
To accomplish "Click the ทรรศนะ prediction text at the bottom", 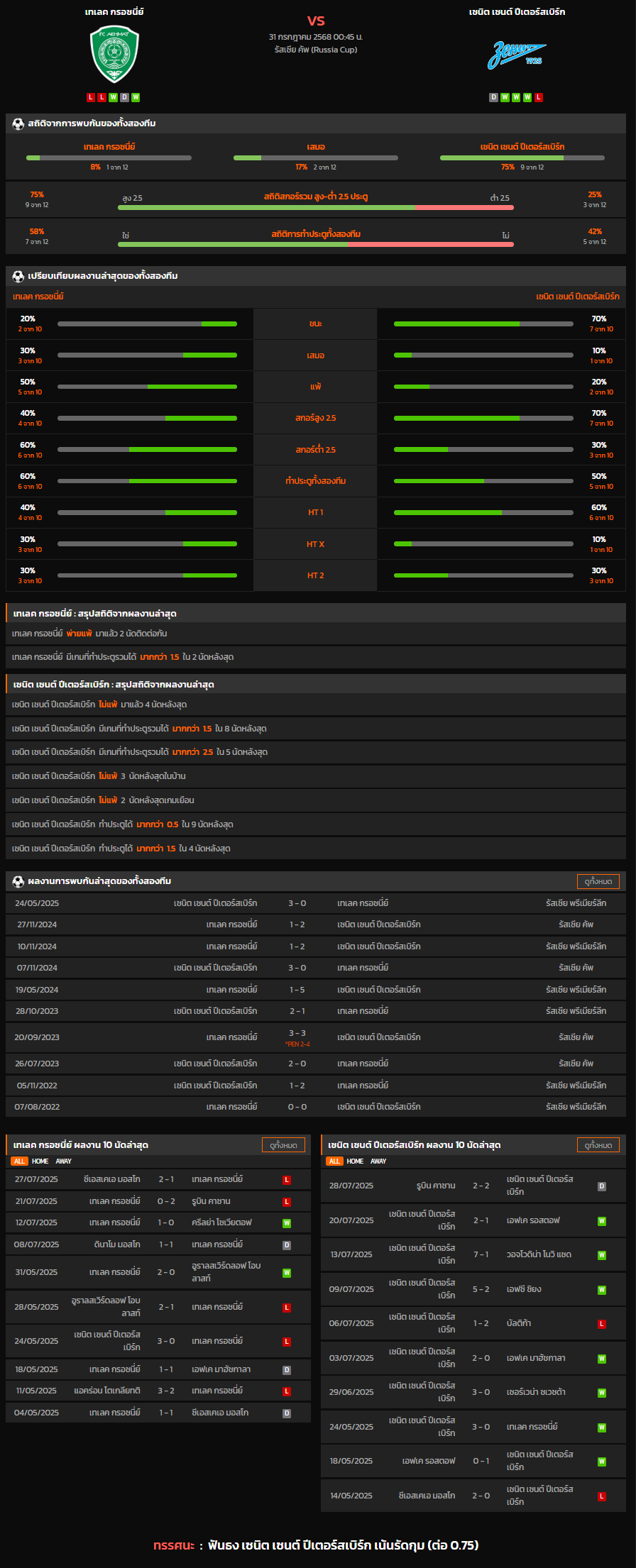I will pyautogui.click(x=316, y=1545).
